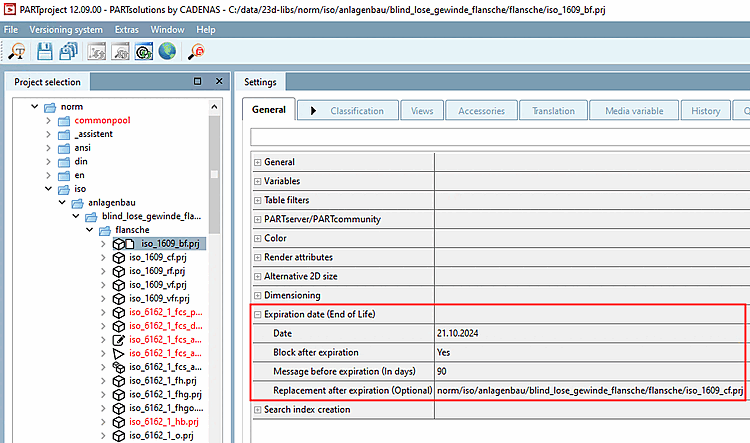Image resolution: width=750 pixels, height=443 pixels.
Task: Collapse the Expiration date (End of Life) section
Action: tap(257, 315)
